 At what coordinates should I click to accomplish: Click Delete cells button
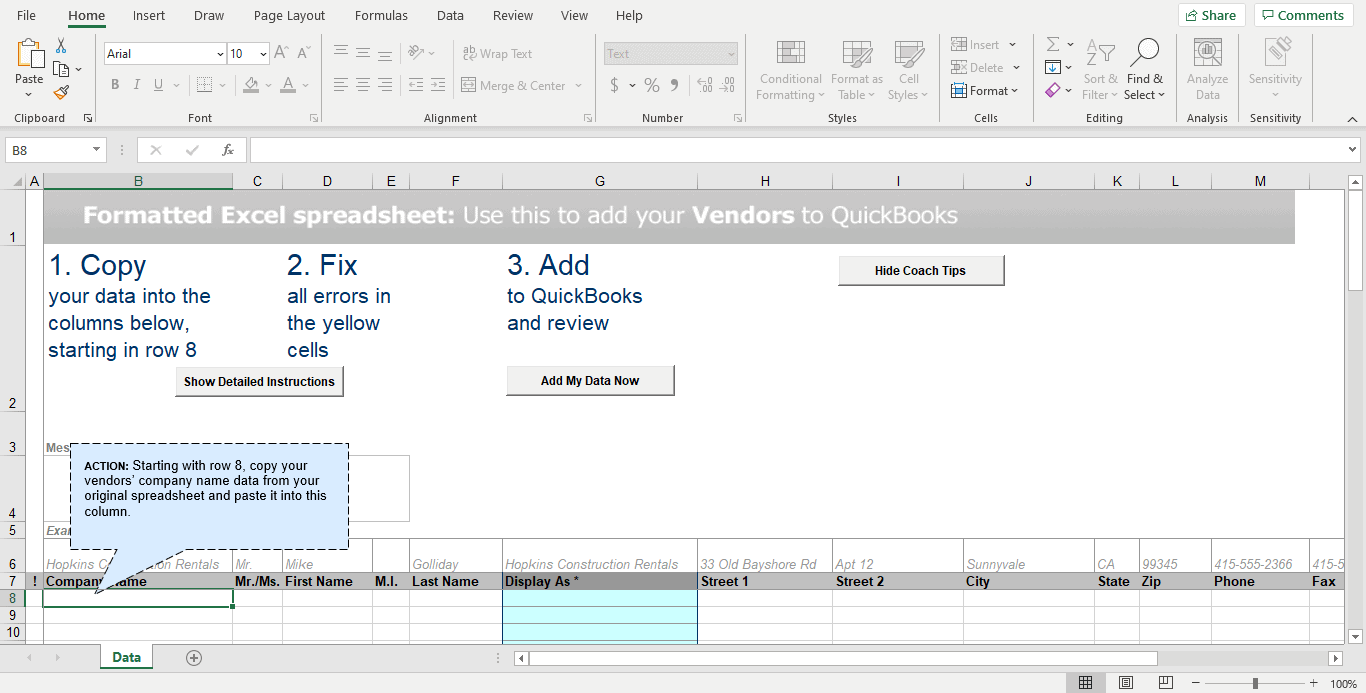(x=977, y=68)
